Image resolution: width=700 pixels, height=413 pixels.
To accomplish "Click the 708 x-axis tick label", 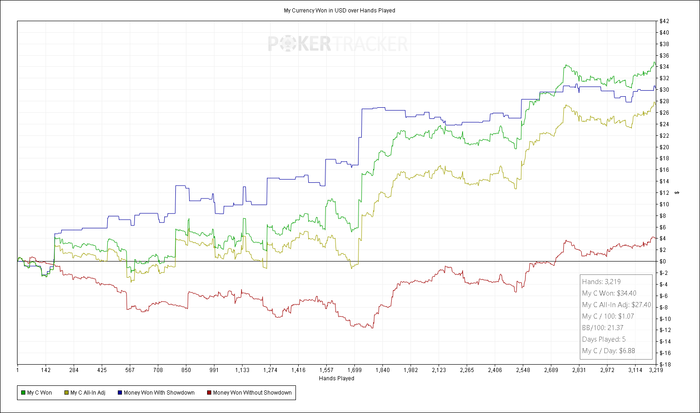I will pos(158,370).
